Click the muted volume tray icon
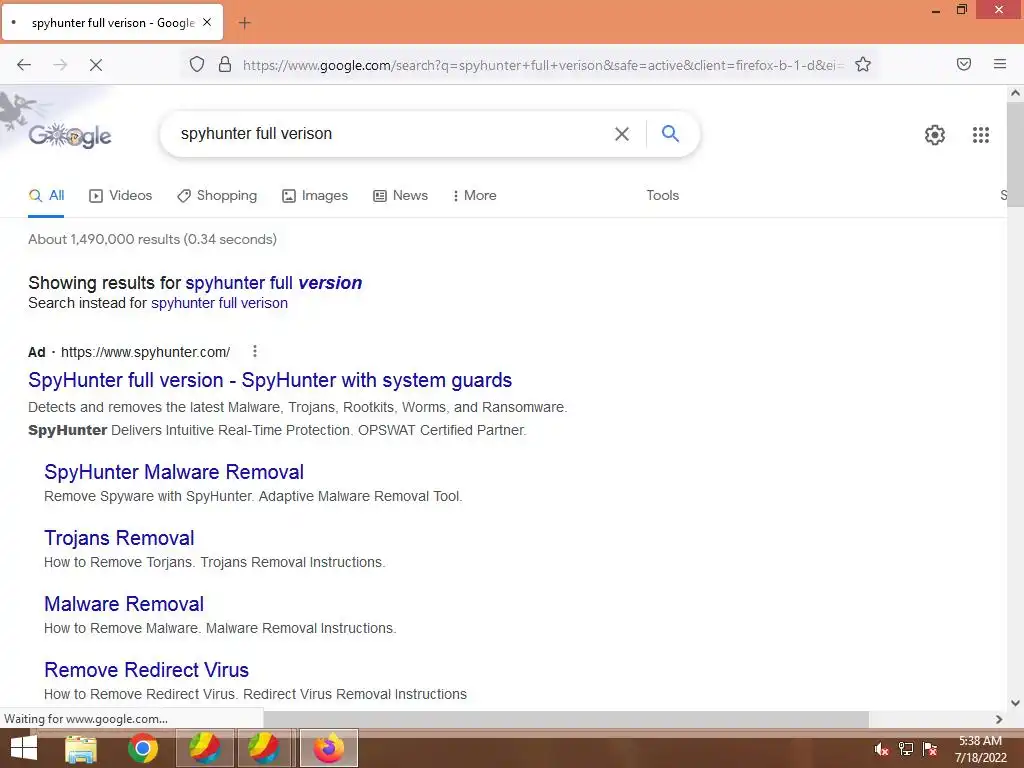 click(881, 749)
